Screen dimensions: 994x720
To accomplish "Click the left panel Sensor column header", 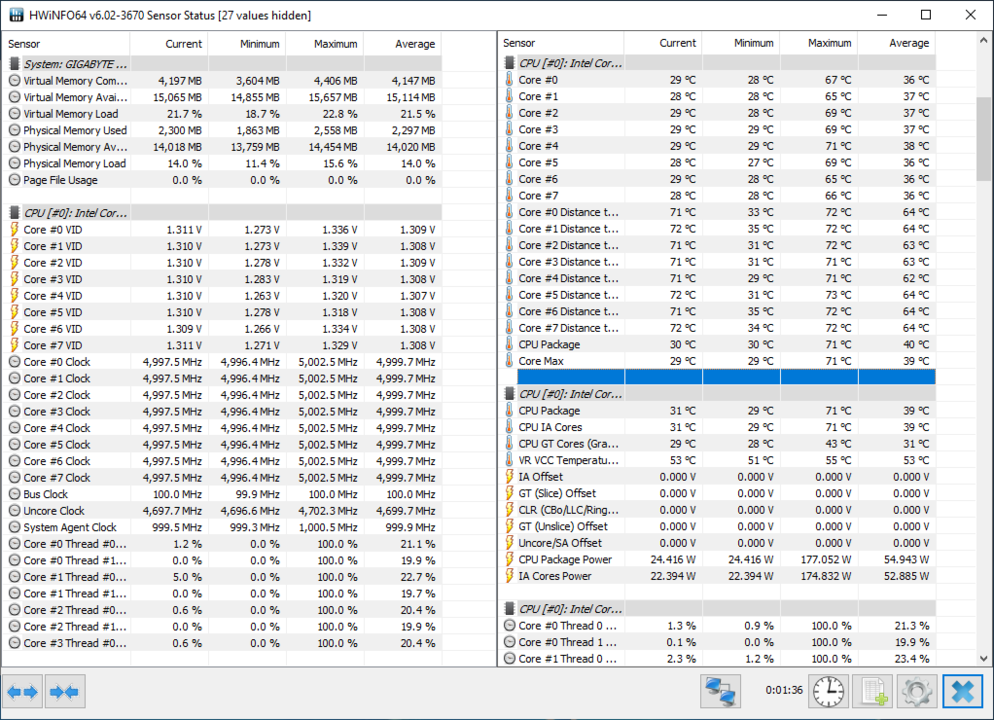I will (67, 44).
